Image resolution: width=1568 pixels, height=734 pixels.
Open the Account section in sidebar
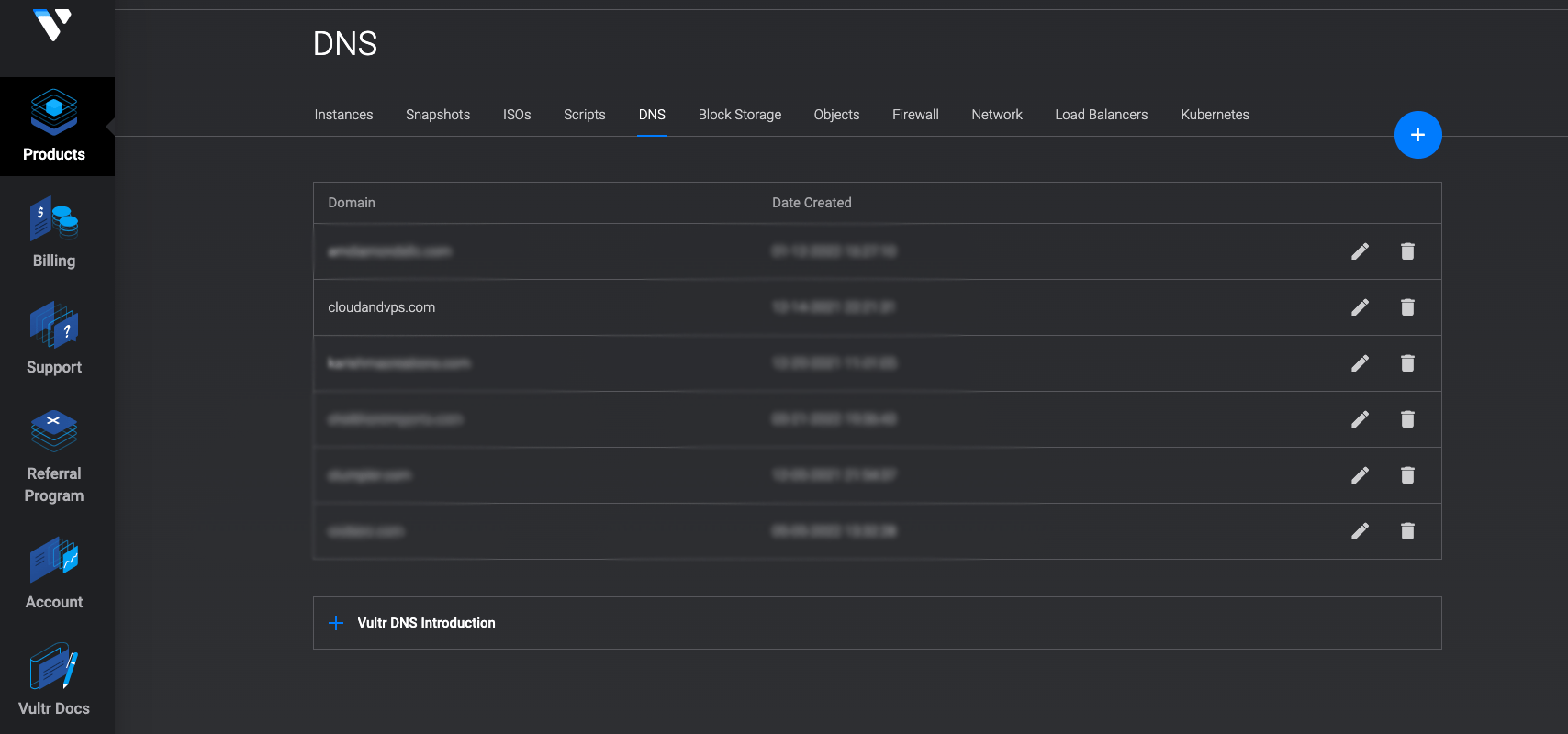point(54,574)
